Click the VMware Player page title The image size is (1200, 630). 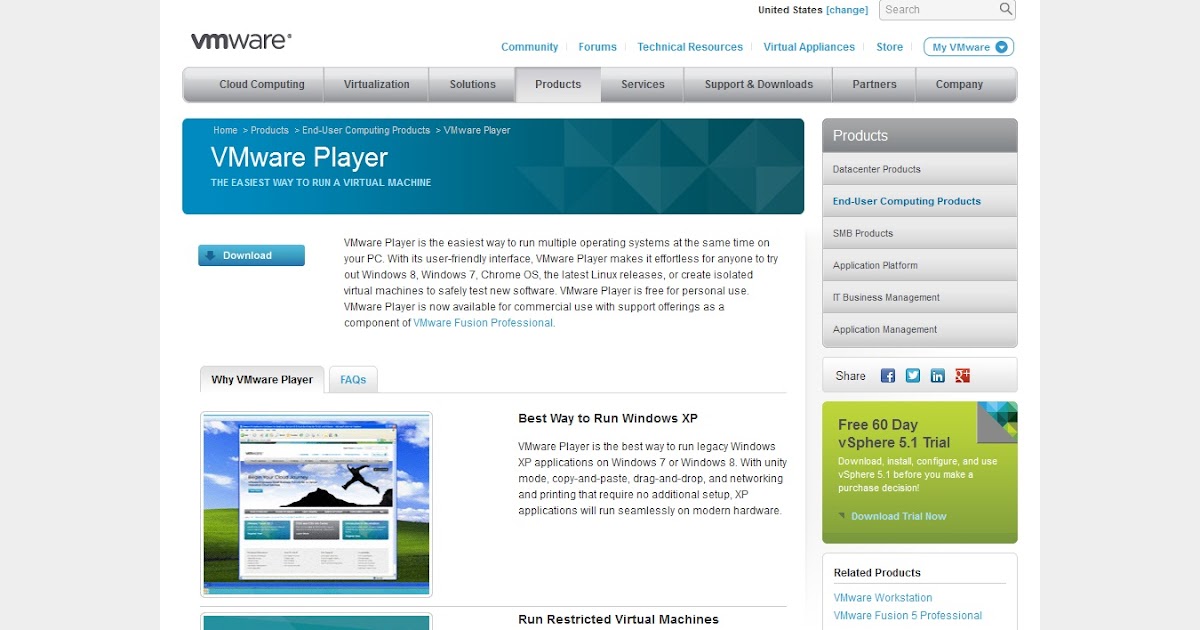click(299, 158)
